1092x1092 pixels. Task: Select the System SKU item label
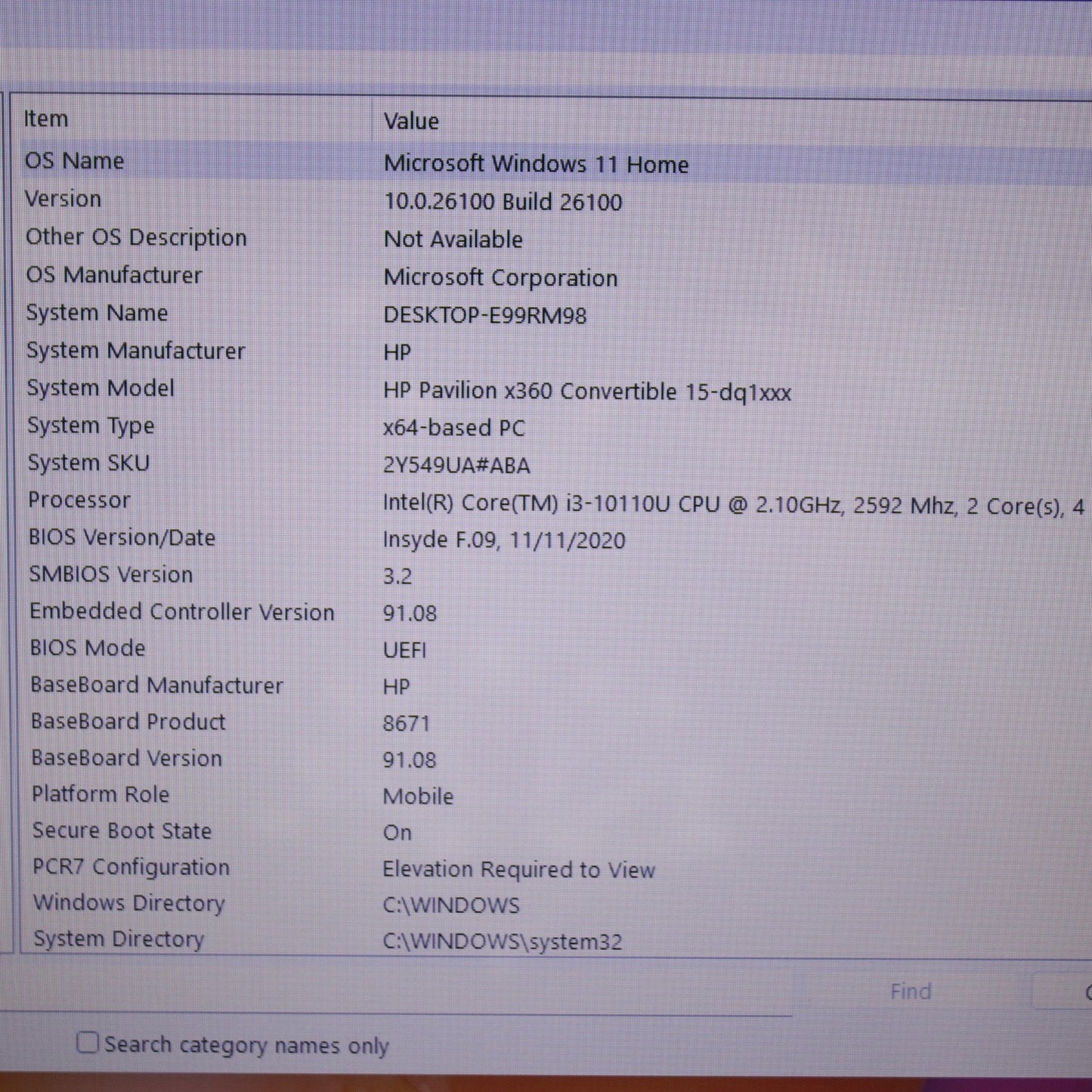tap(88, 462)
